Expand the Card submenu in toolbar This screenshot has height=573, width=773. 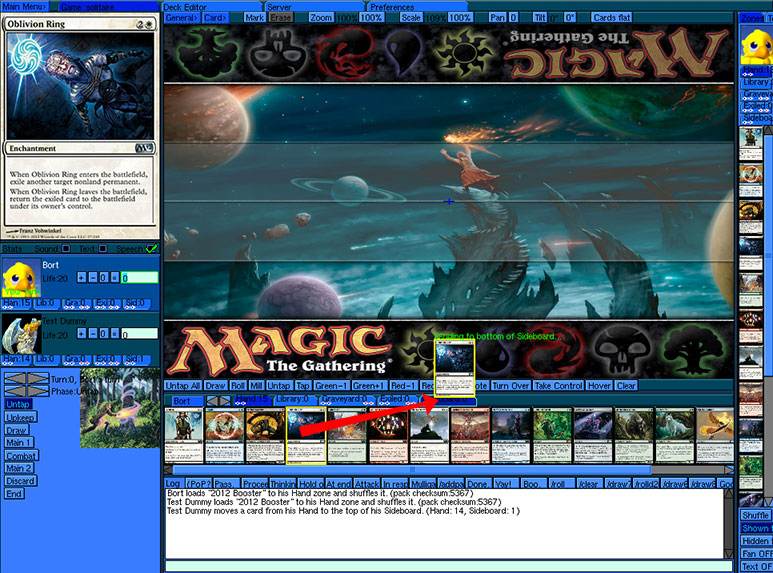(x=216, y=18)
